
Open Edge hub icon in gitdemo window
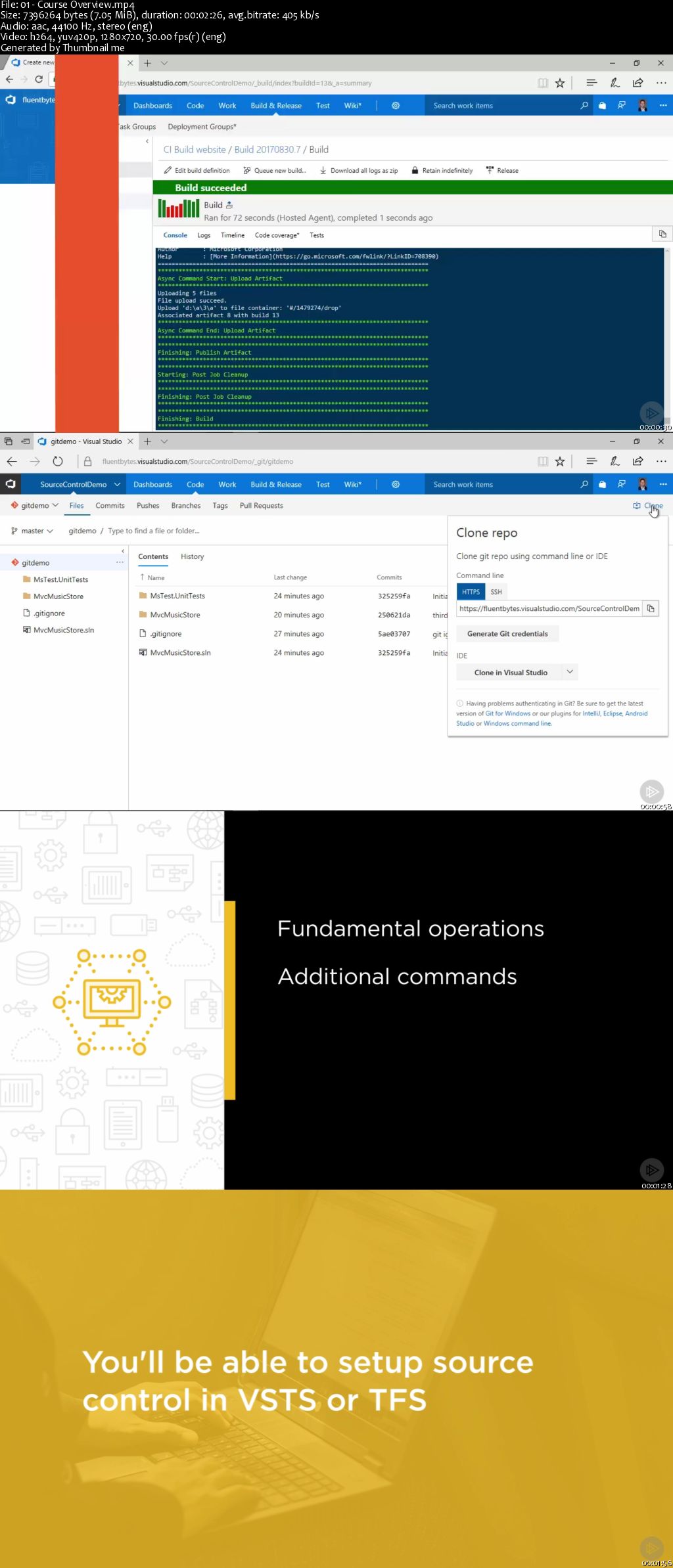point(592,461)
